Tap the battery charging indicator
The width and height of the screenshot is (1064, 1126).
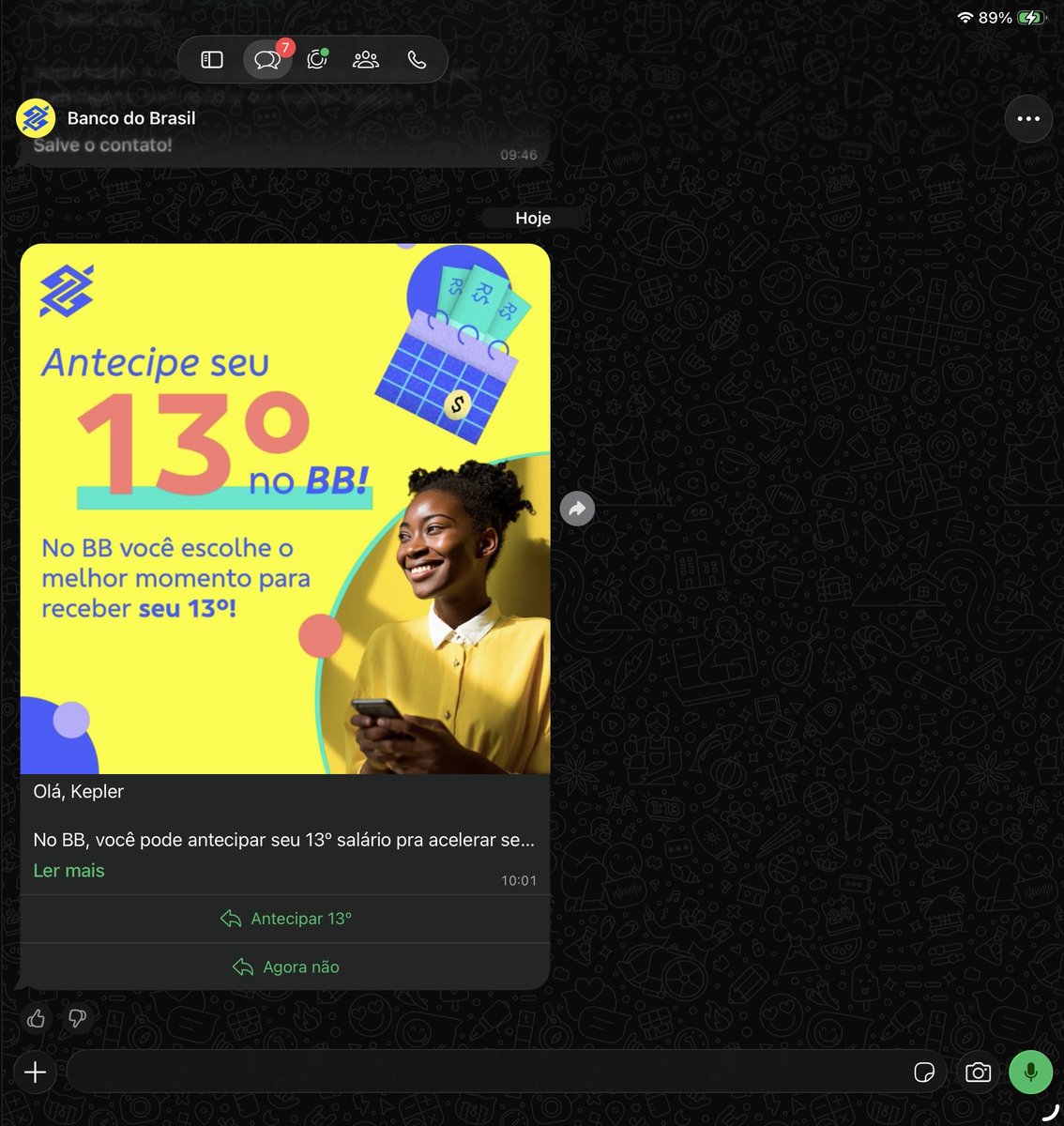click(x=1031, y=18)
